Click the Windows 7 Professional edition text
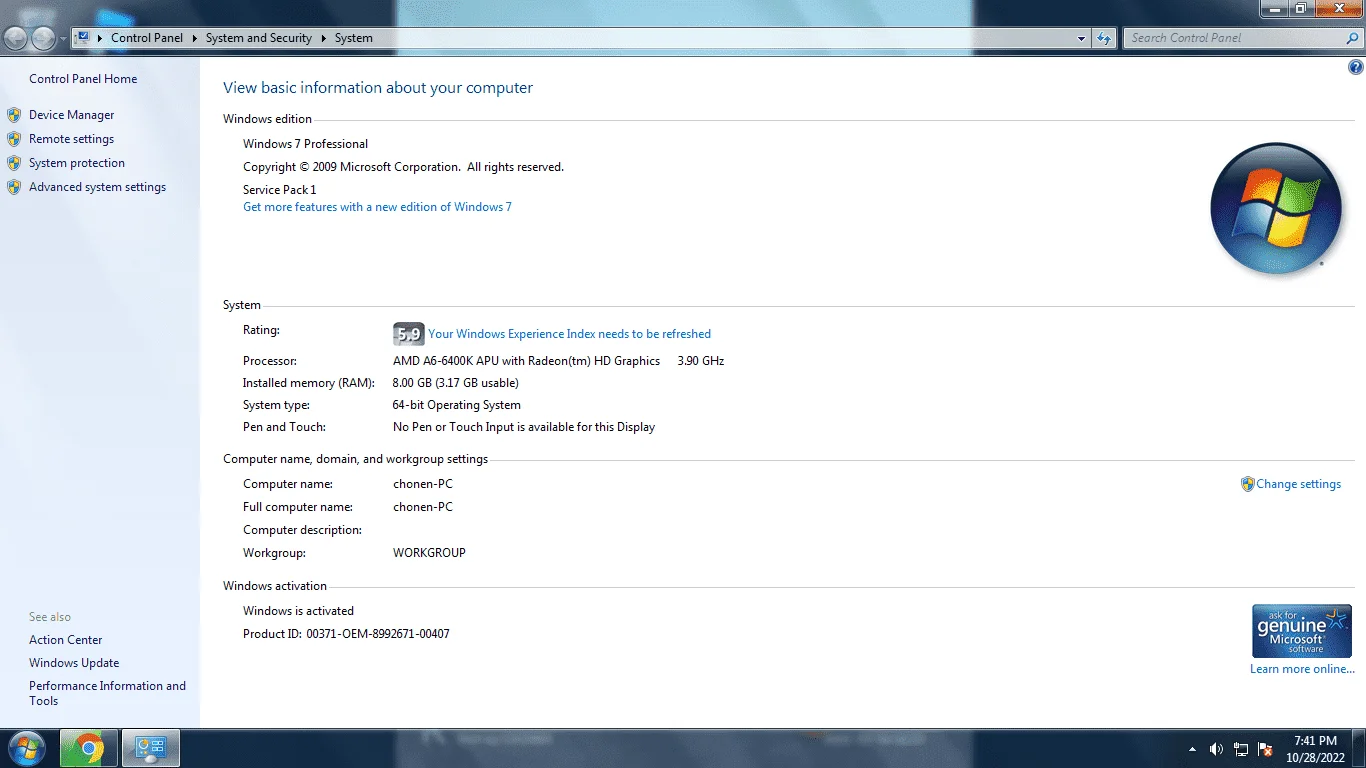 point(305,144)
